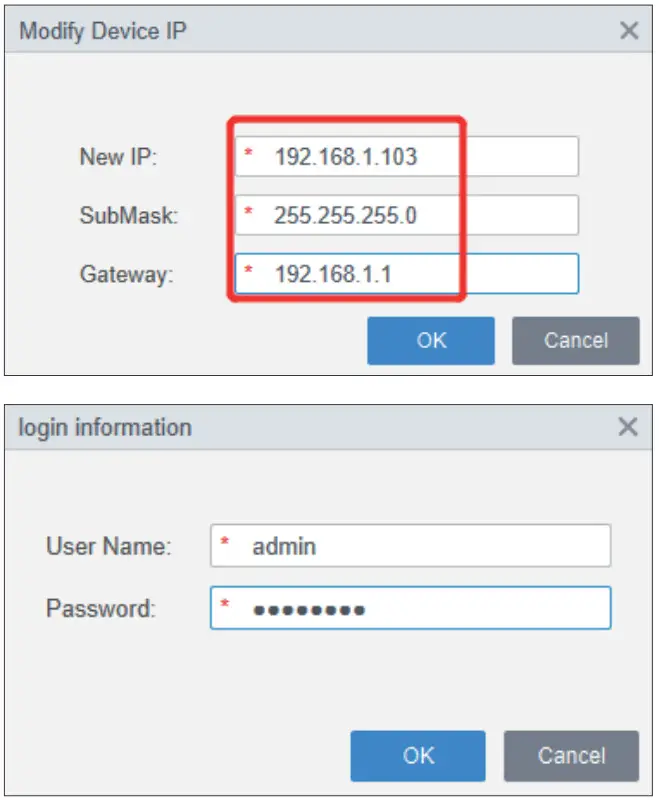This screenshot has height=800, width=659.
Task: Confirm with OK in Modify Device IP
Action: [431, 340]
